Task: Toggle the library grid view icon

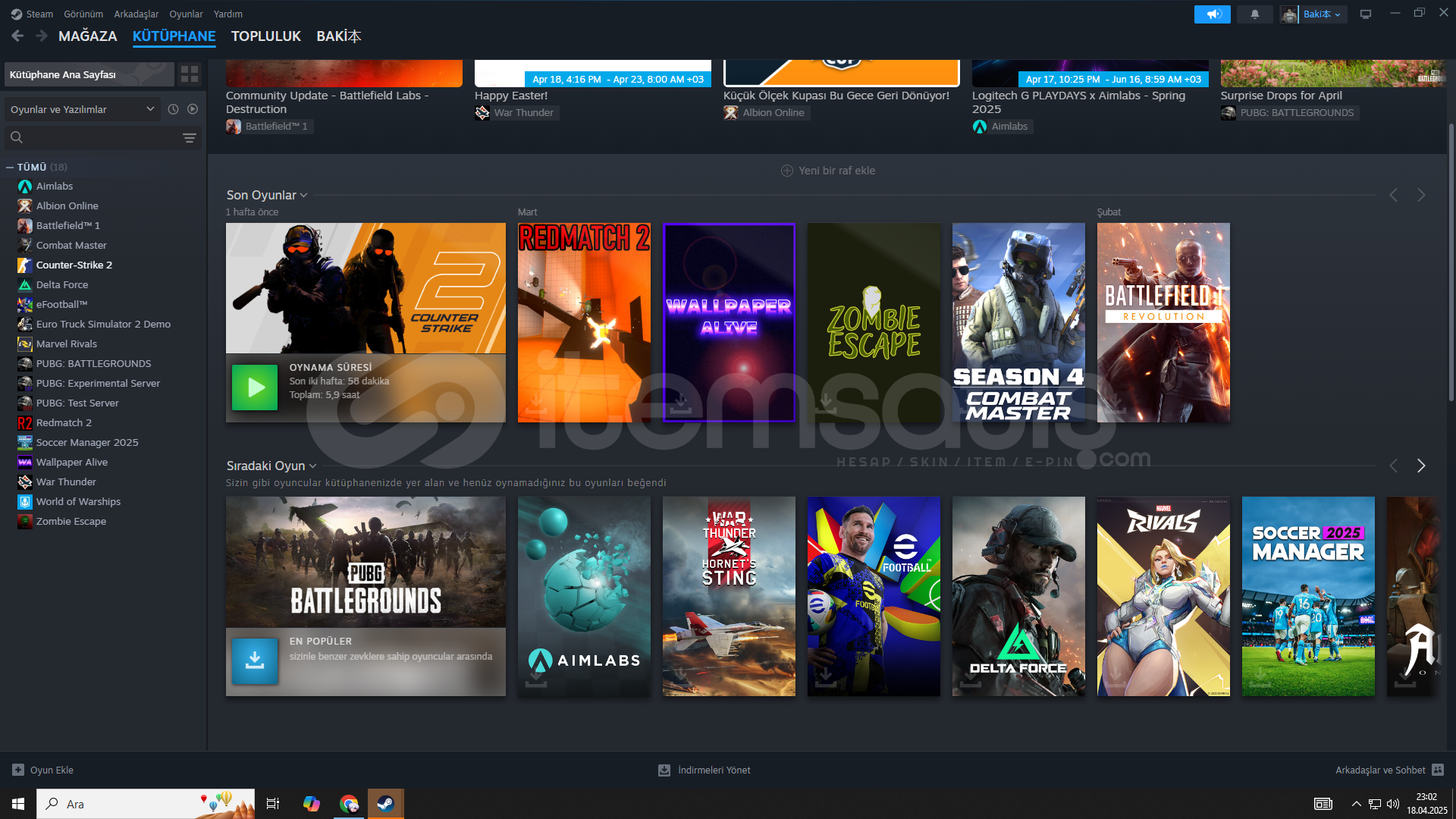Action: [189, 74]
